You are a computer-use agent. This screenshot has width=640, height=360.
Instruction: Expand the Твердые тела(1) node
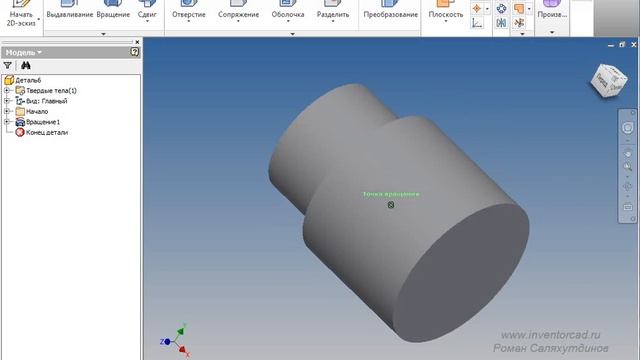7,91
